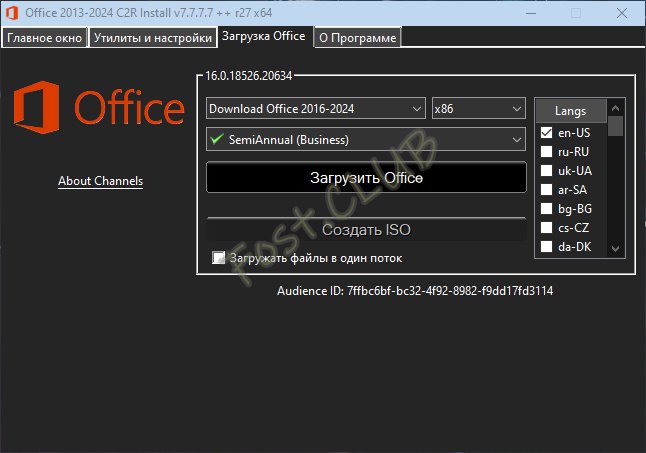Toggle the cs-CZ language checkbox

pos(546,227)
